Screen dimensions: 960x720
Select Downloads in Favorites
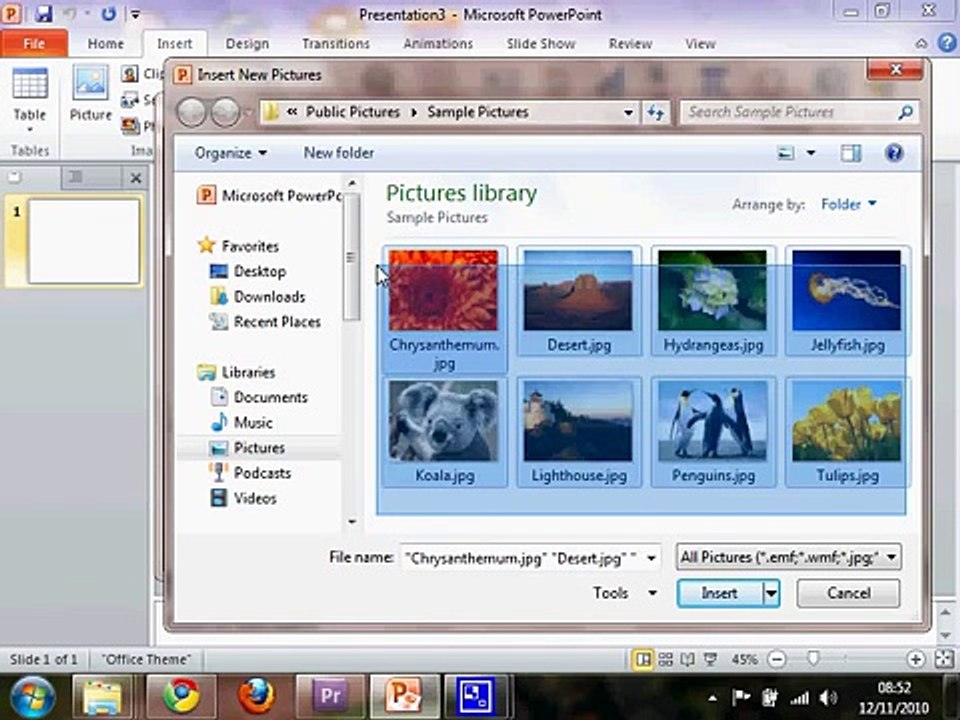[x=257, y=297]
